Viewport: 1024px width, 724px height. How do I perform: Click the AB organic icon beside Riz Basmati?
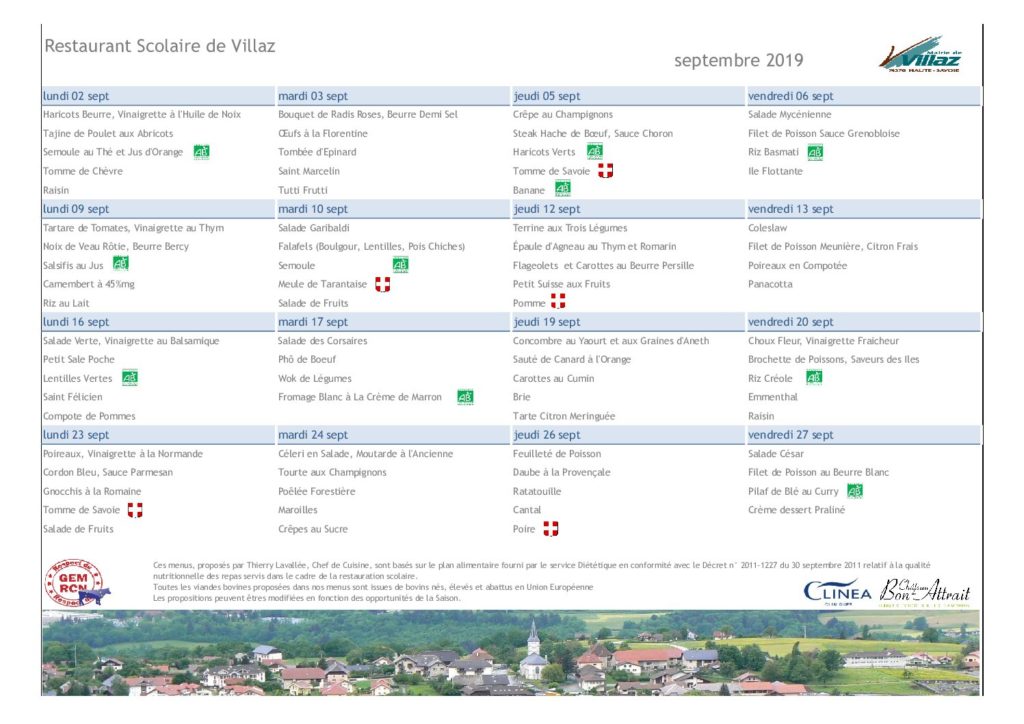814,152
